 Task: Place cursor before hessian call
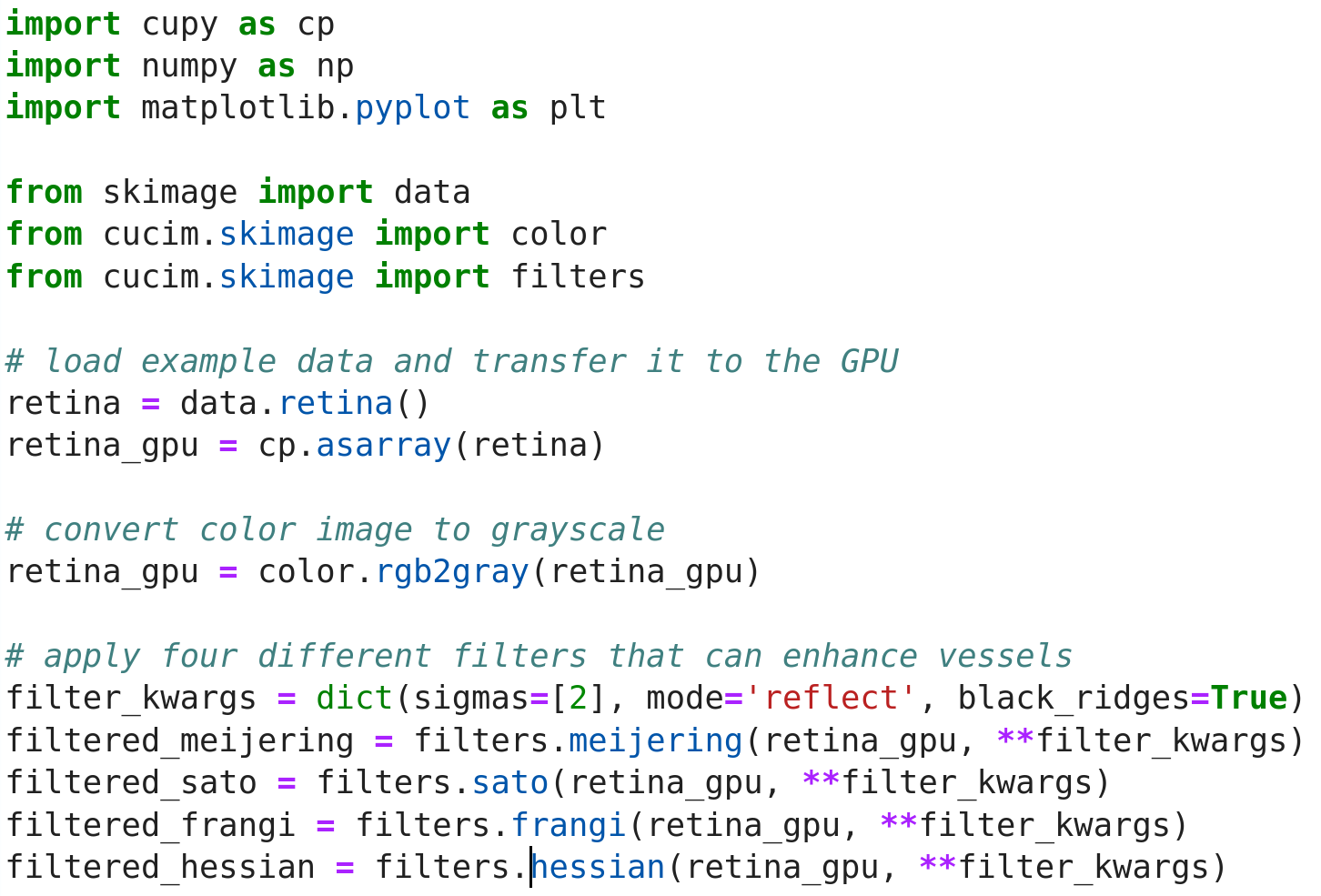pyautogui.click(x=531, y=866)
